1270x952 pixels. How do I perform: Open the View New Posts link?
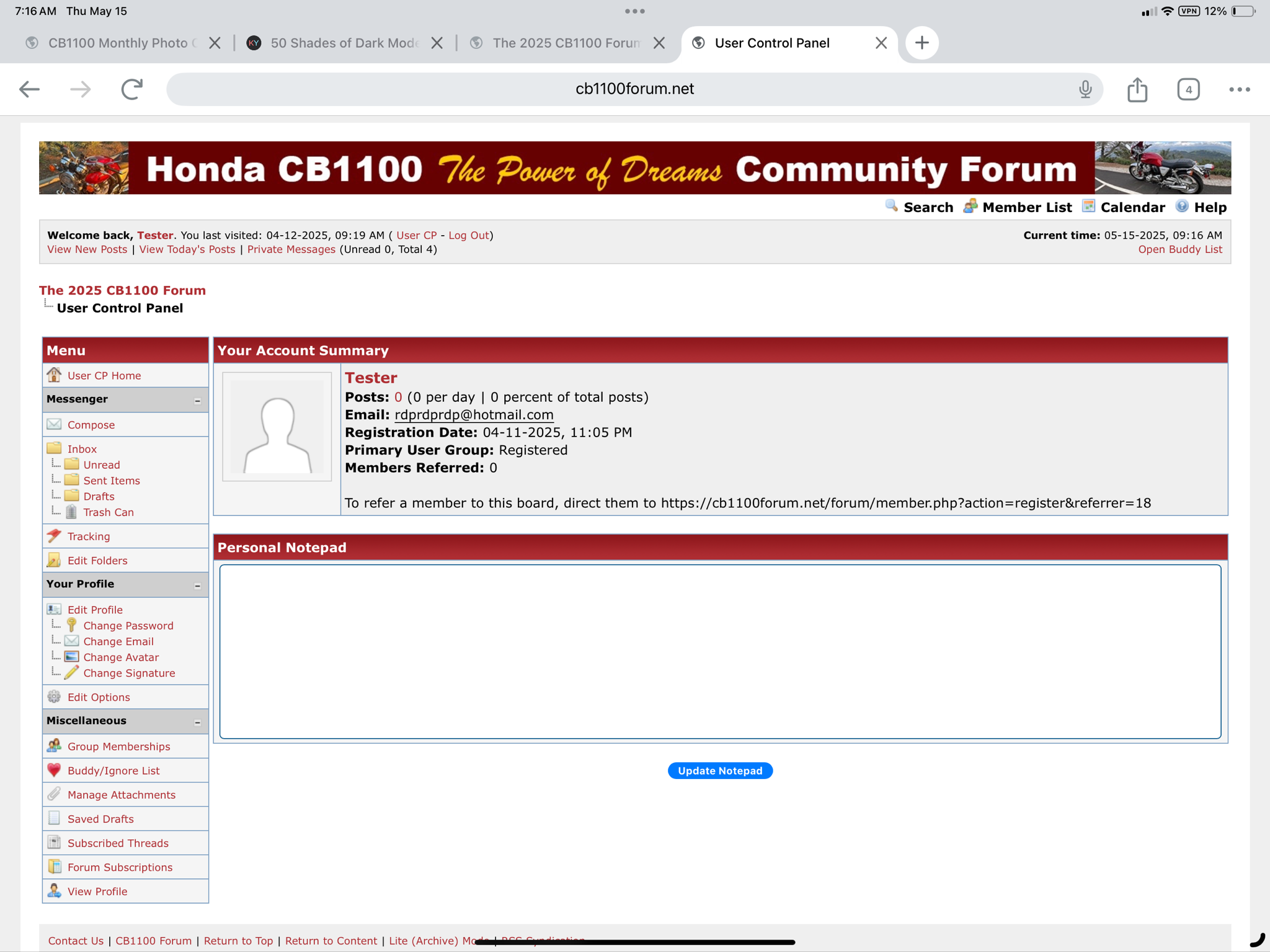point(87,249)
